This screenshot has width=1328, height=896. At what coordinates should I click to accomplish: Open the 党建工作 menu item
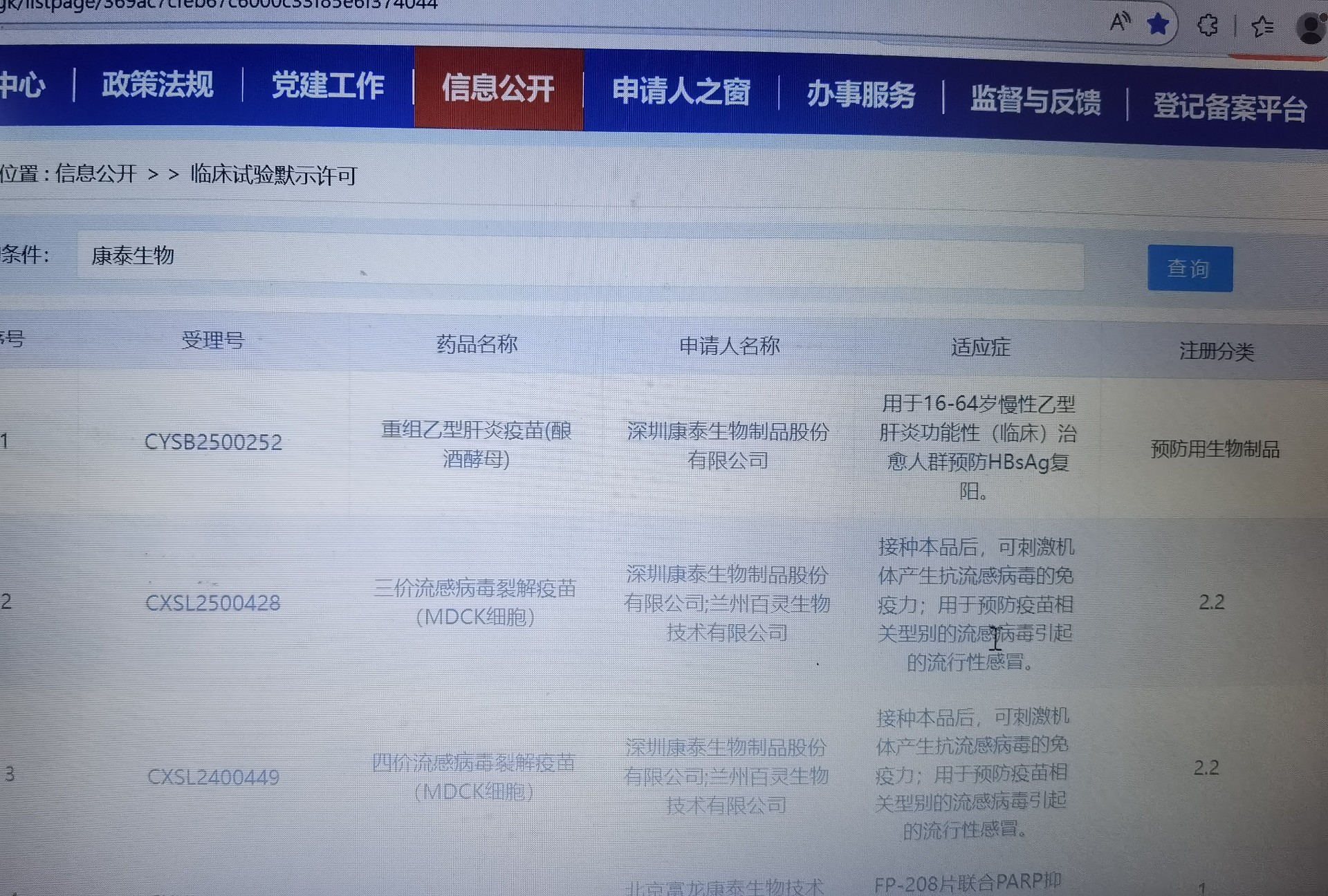pos(328,86)
